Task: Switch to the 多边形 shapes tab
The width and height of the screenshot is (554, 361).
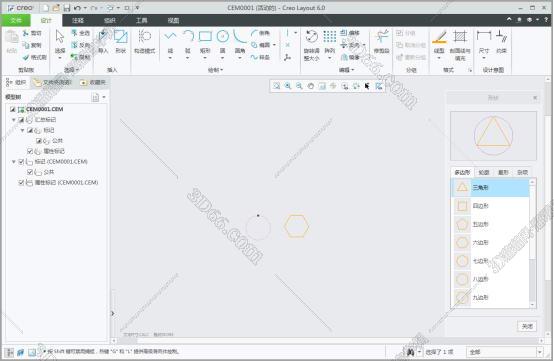Action: click(x=462, y=172)
